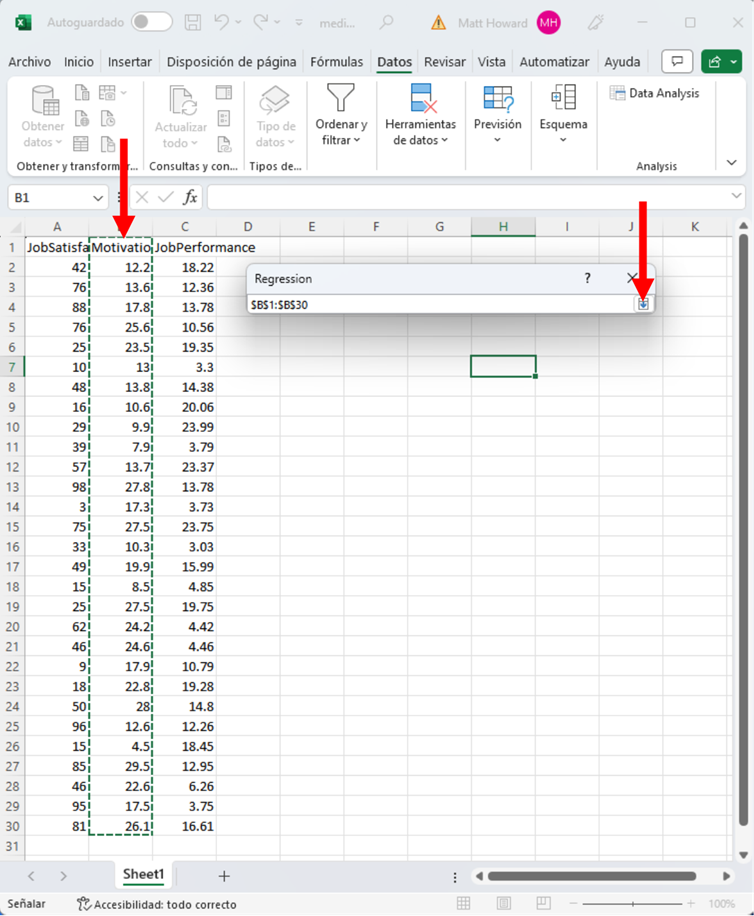Switch to the Fórmulas tab
754x916 pixels.
tap(336, 62)
